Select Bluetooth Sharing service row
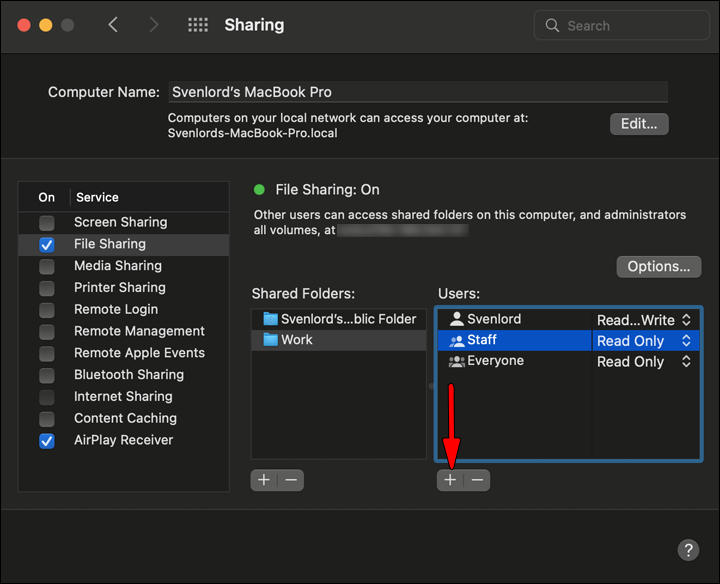Screen dimensions: 720x584 (124, 375)
